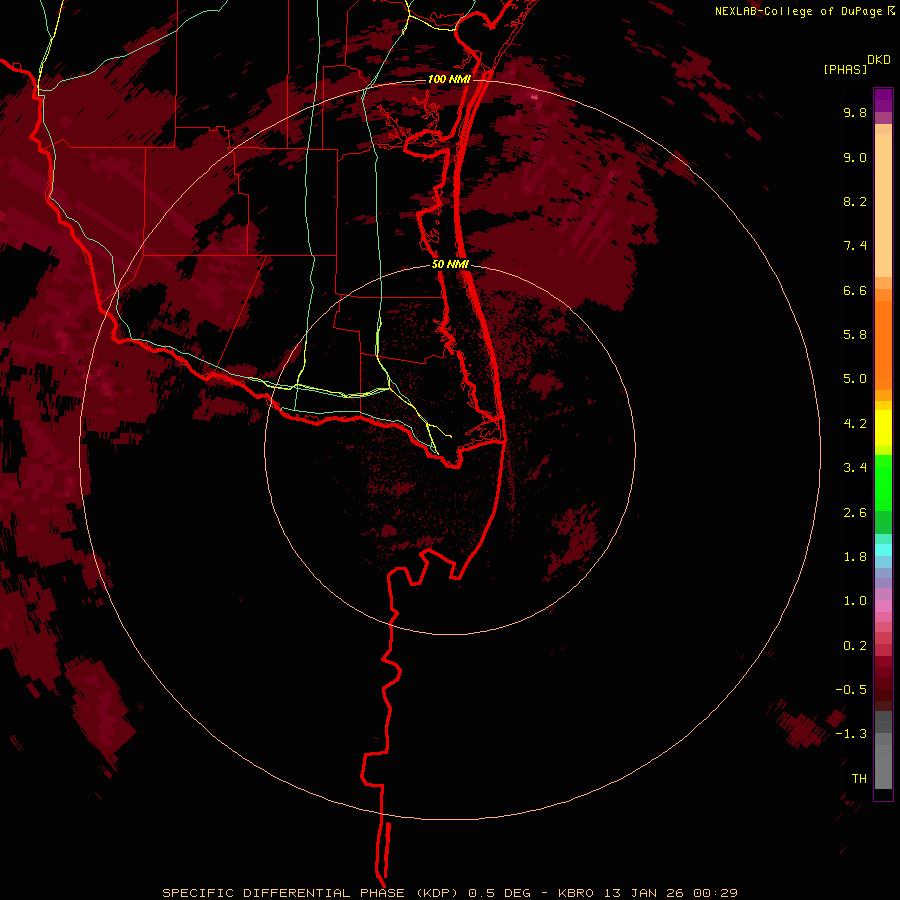Click the 100 NMI range ring label
This screenshot has width=900, height=900.
click(x=449, y=79)
